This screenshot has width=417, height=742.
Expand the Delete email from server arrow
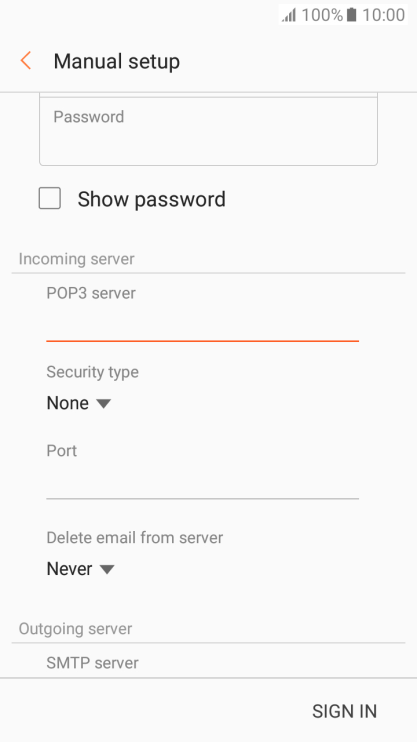pyautogui.click(x=107, y=569)
